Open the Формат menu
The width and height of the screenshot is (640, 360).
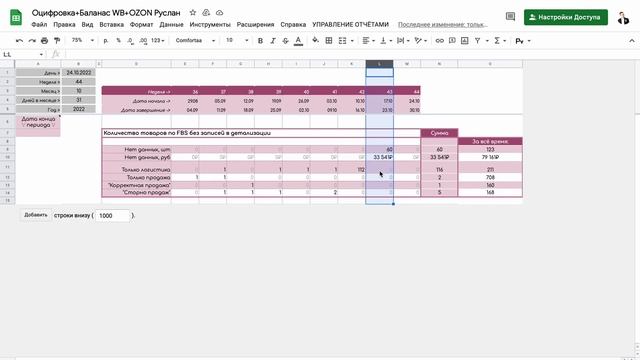tap(141, 24)
